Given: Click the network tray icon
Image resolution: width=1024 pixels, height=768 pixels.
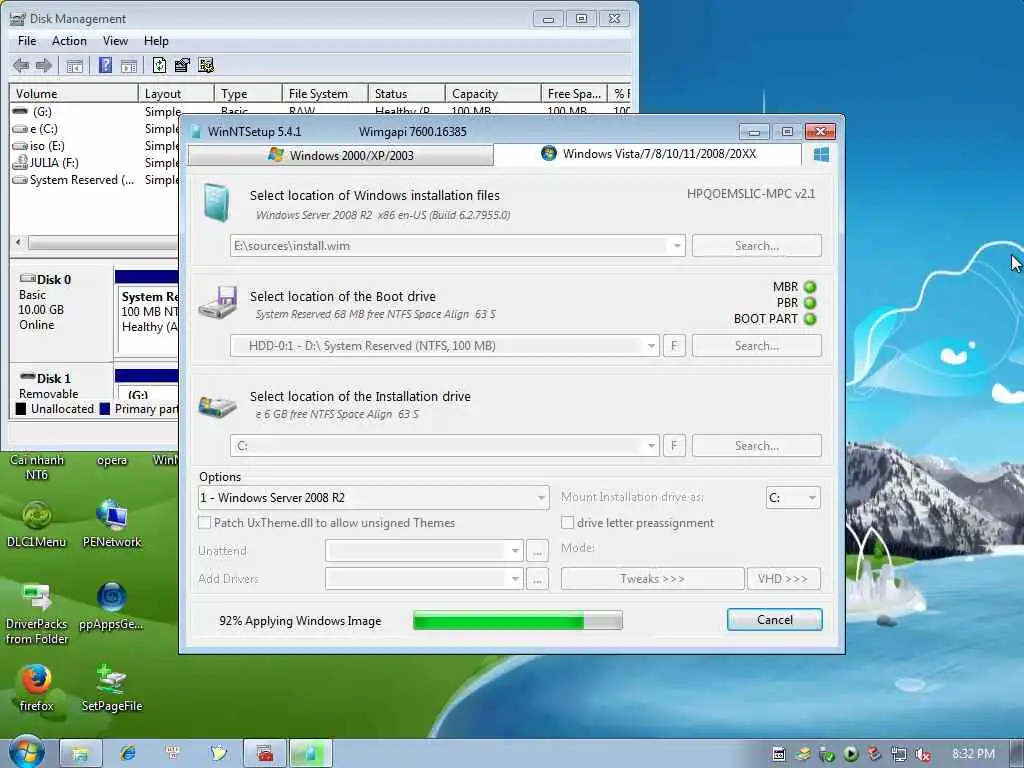Looking at the screenshot, I should point(899,754).
